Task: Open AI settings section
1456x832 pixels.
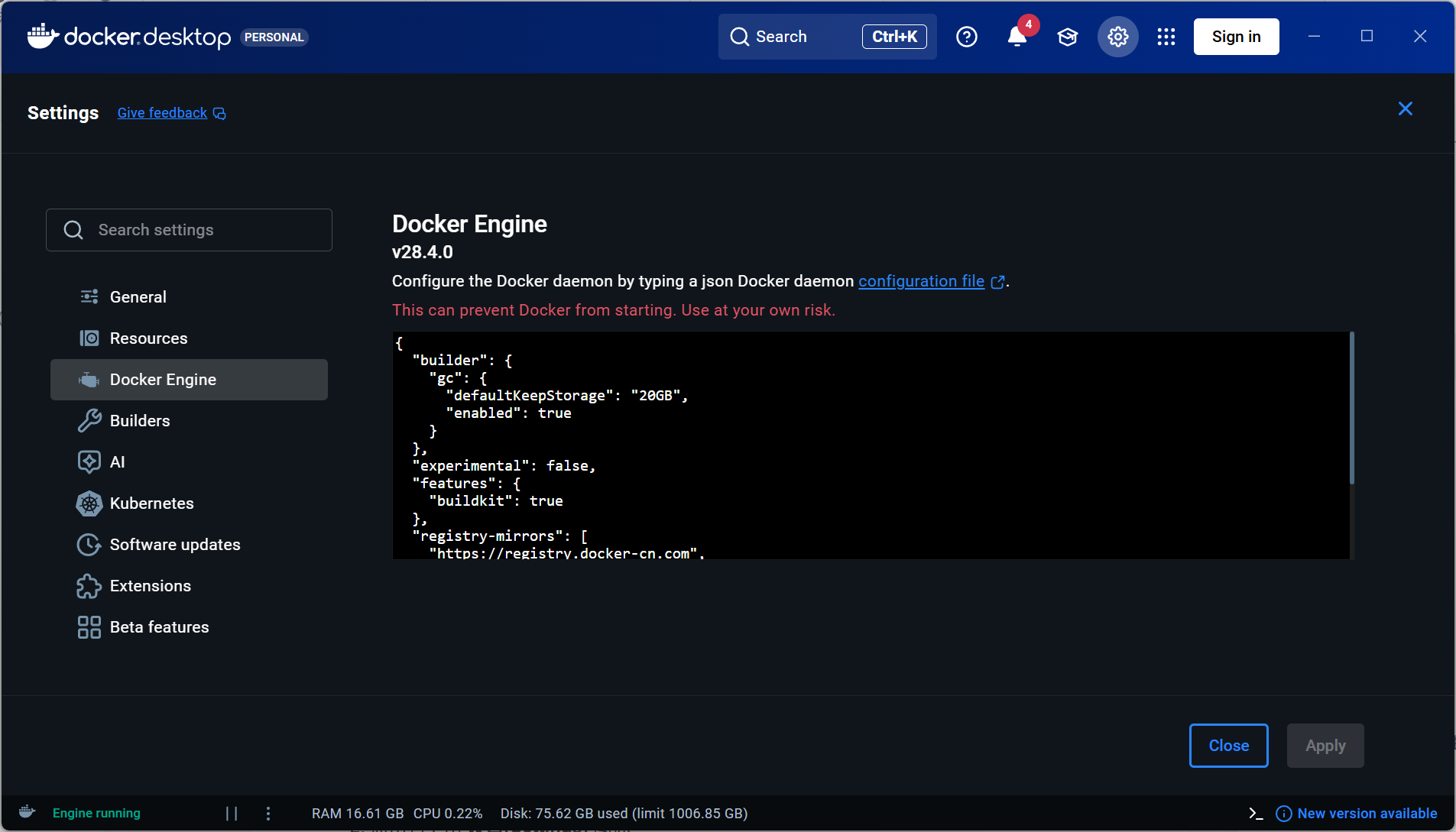Action: coord(189,461)
